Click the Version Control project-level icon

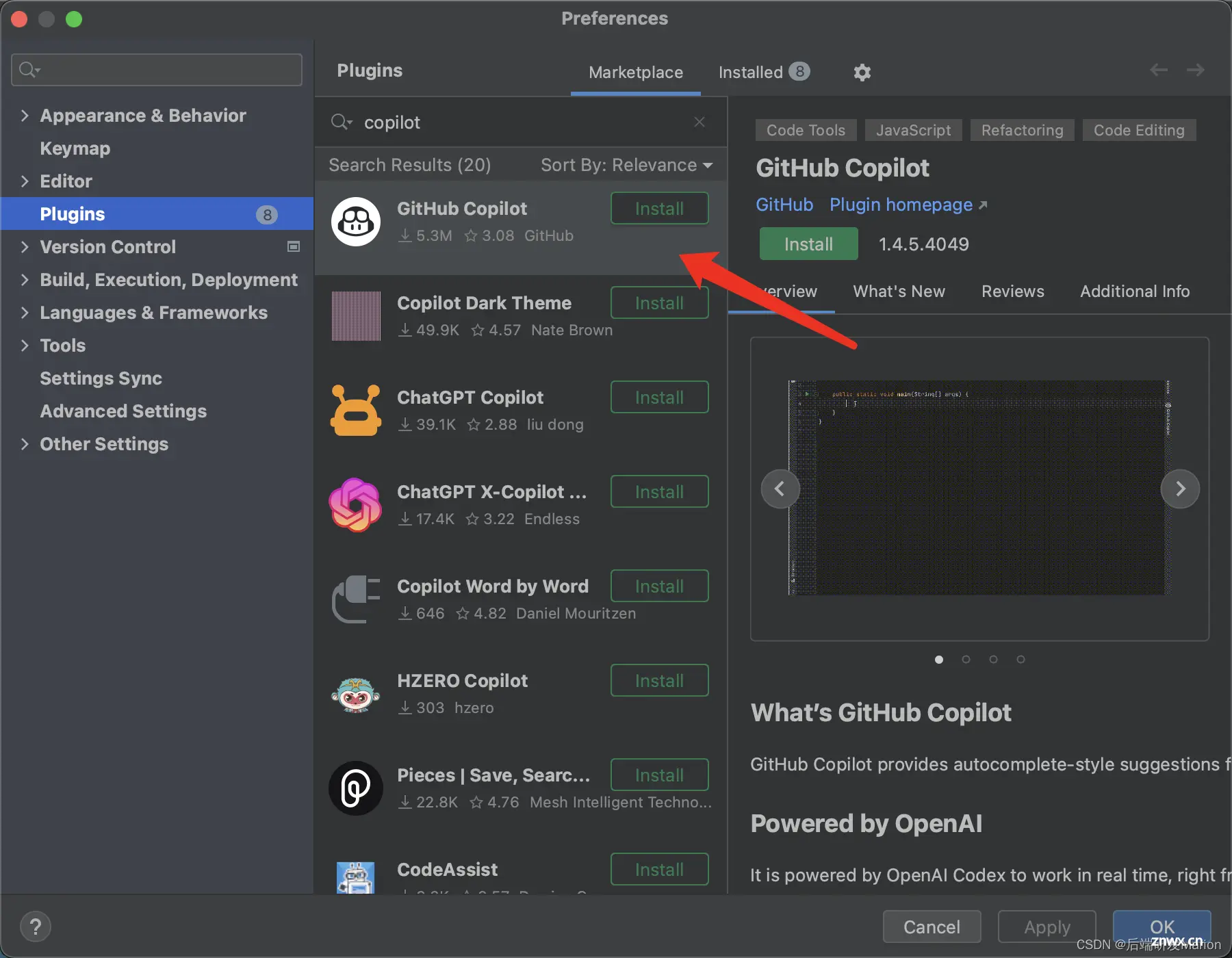click(294, 246)
